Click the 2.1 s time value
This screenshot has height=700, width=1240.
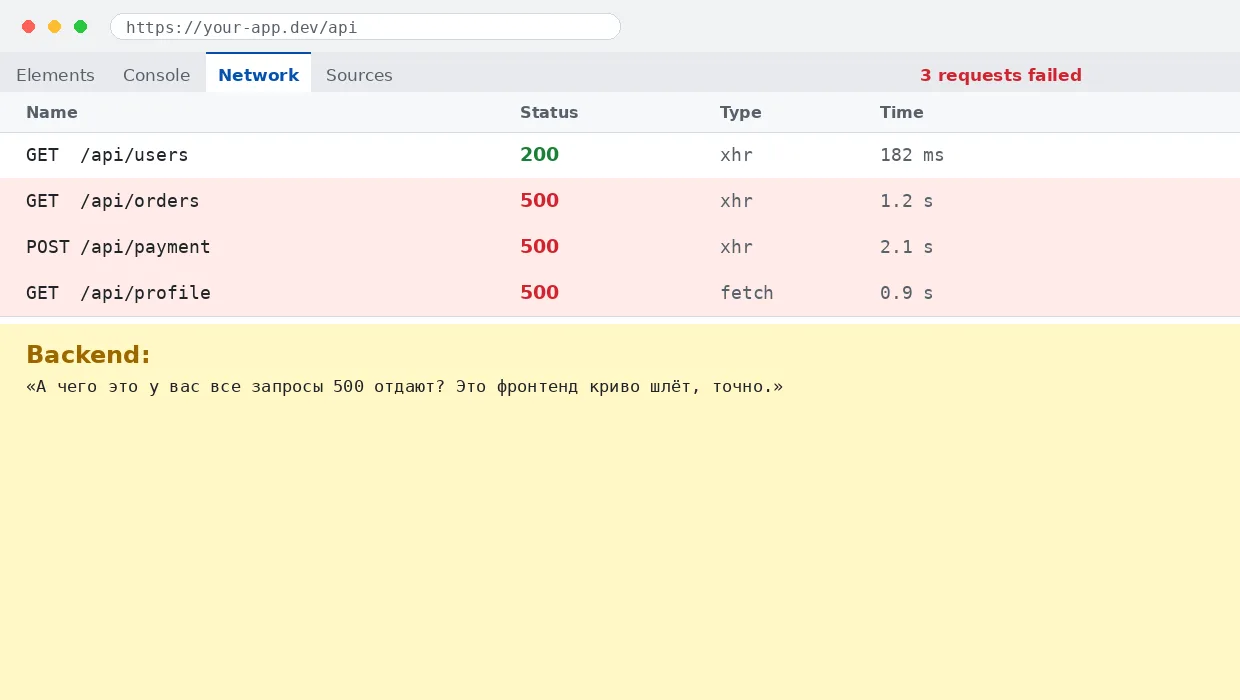[x=907, y=247]
